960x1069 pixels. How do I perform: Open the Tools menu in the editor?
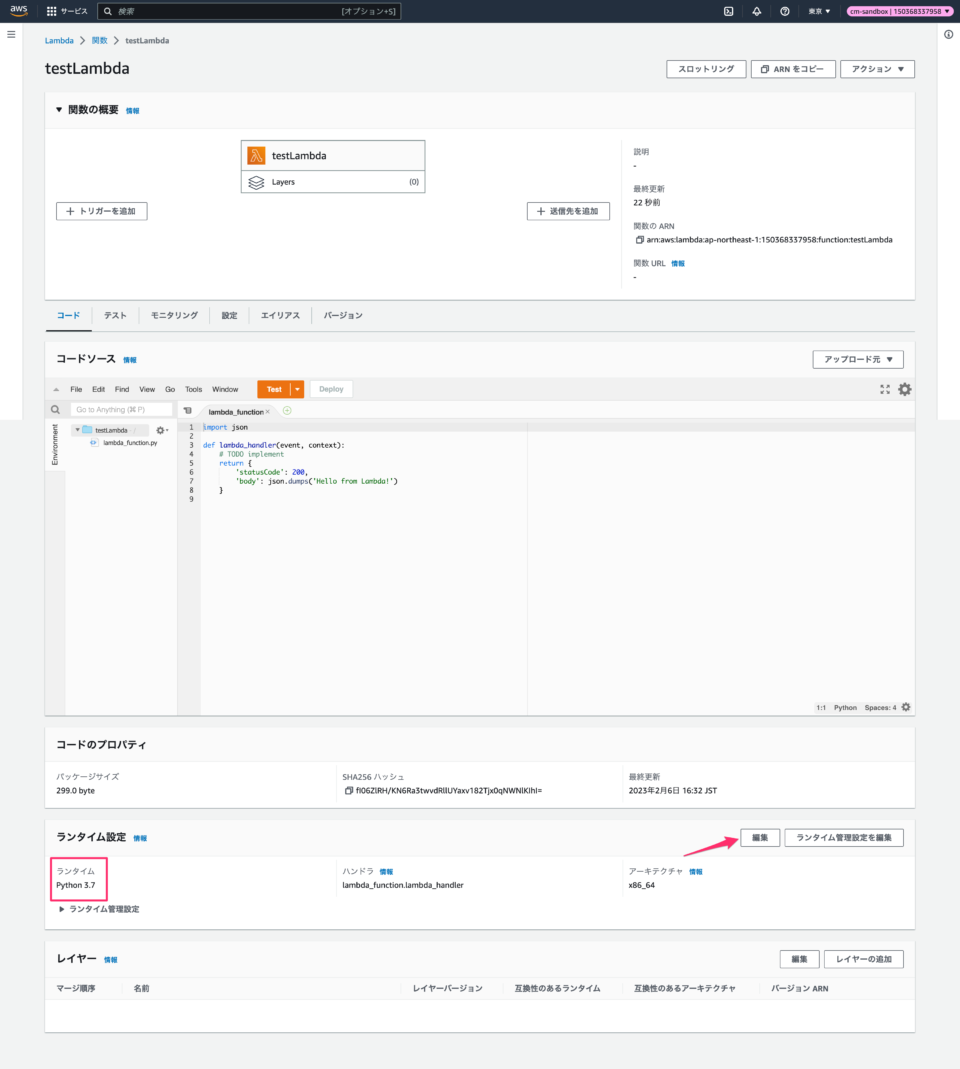tap(193, 389)
